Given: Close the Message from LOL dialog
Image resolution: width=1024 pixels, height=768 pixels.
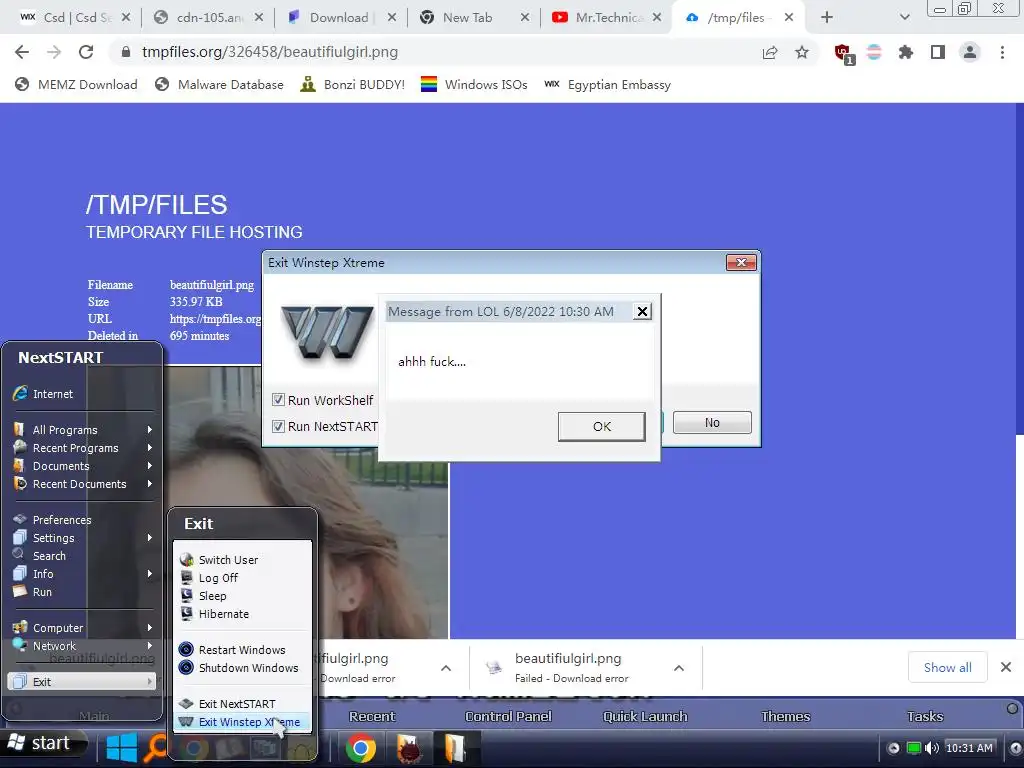Looking at the screenshot, I should pos(643,312).
